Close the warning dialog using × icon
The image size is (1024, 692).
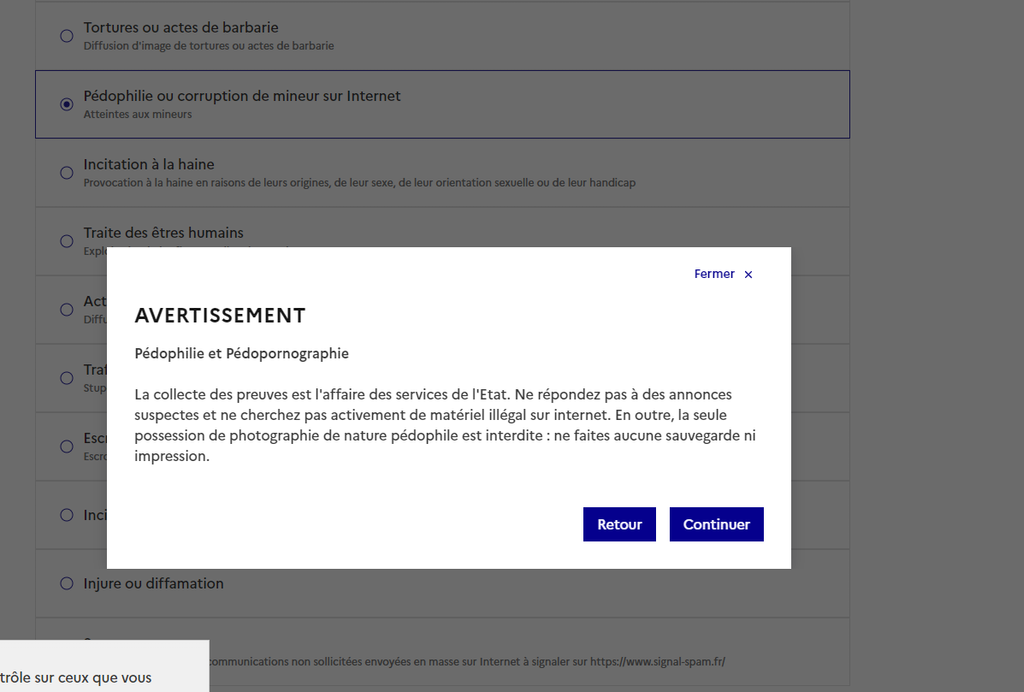coord(748,275)
